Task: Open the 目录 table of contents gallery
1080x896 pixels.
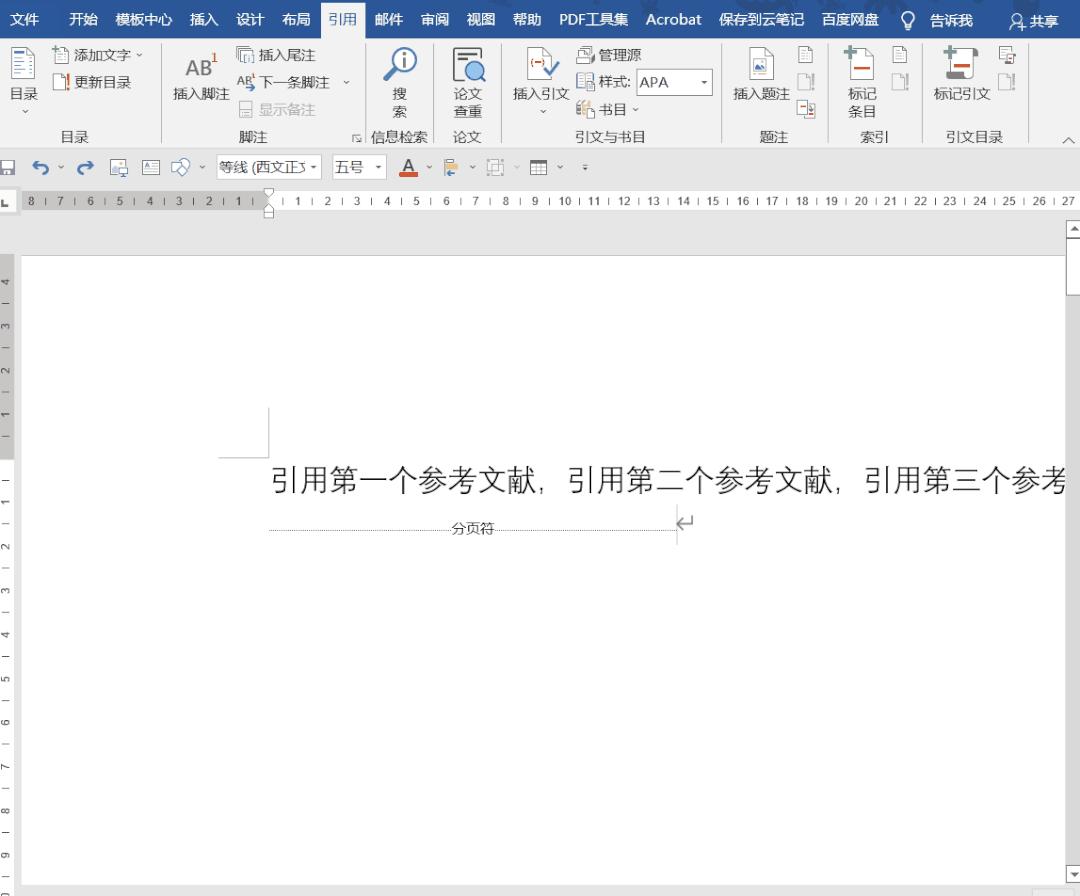Action: tap(22, 82)
